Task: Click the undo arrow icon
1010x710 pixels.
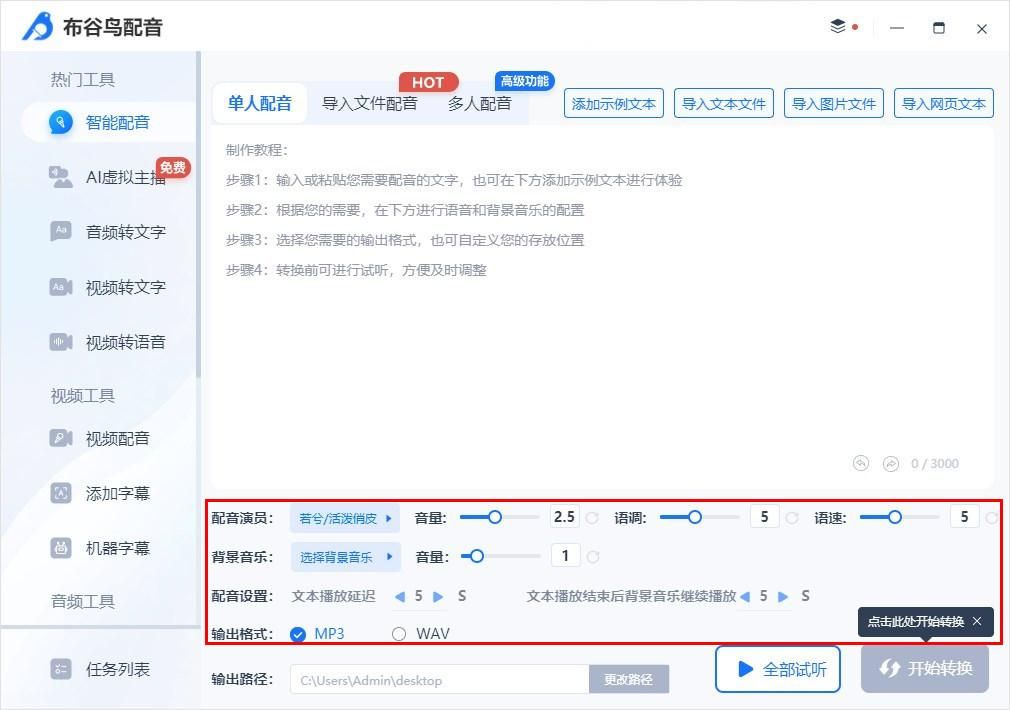Action: pyautogui.click(x=861, y=463)
